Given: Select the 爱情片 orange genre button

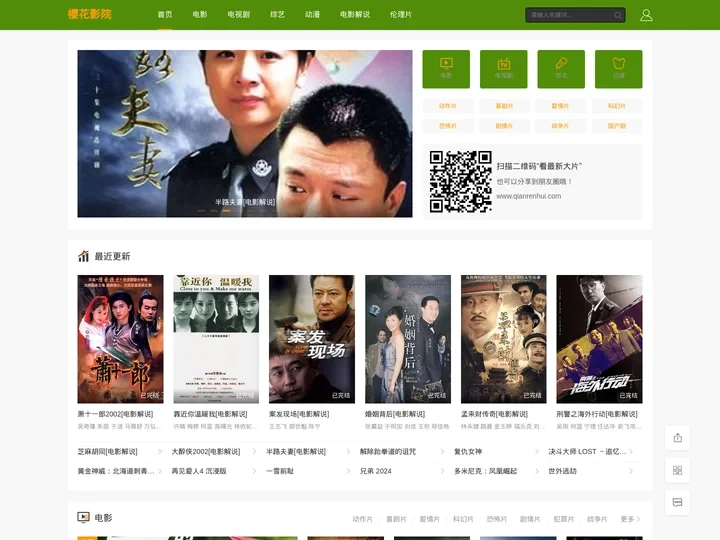Looking at the screenshot, I should click(x=560, y=106).
